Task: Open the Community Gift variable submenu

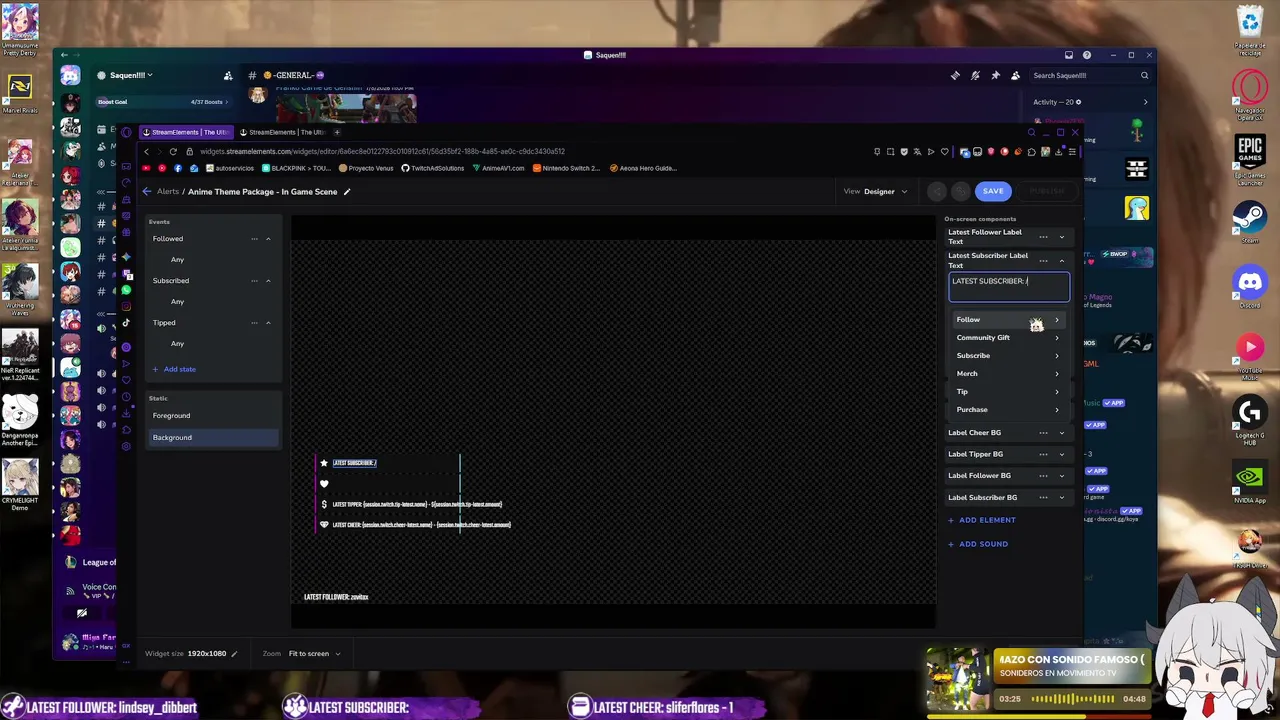Action: pyautogui.click(x=1007, y=338)
